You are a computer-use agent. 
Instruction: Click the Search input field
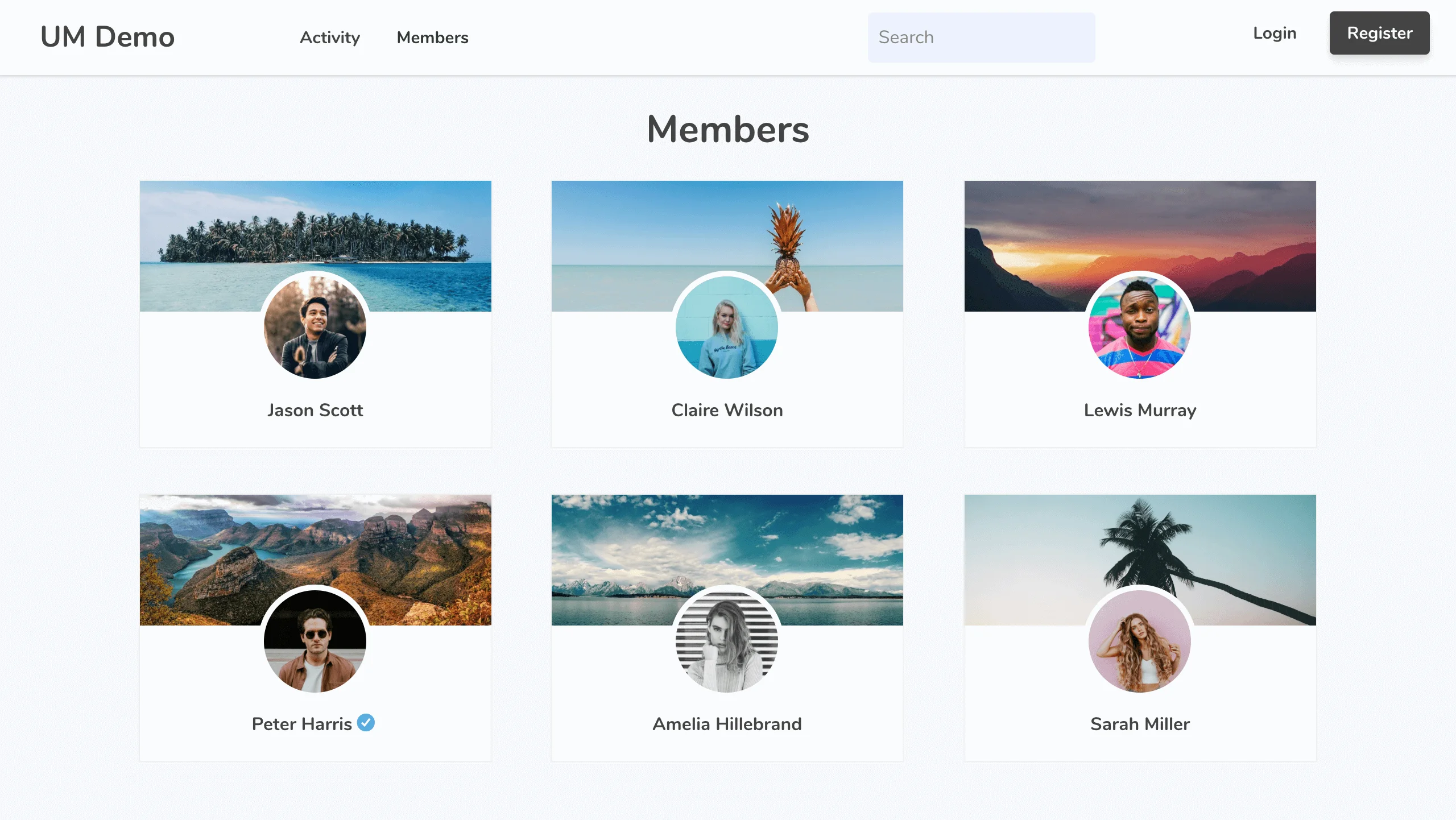(981, 37)
